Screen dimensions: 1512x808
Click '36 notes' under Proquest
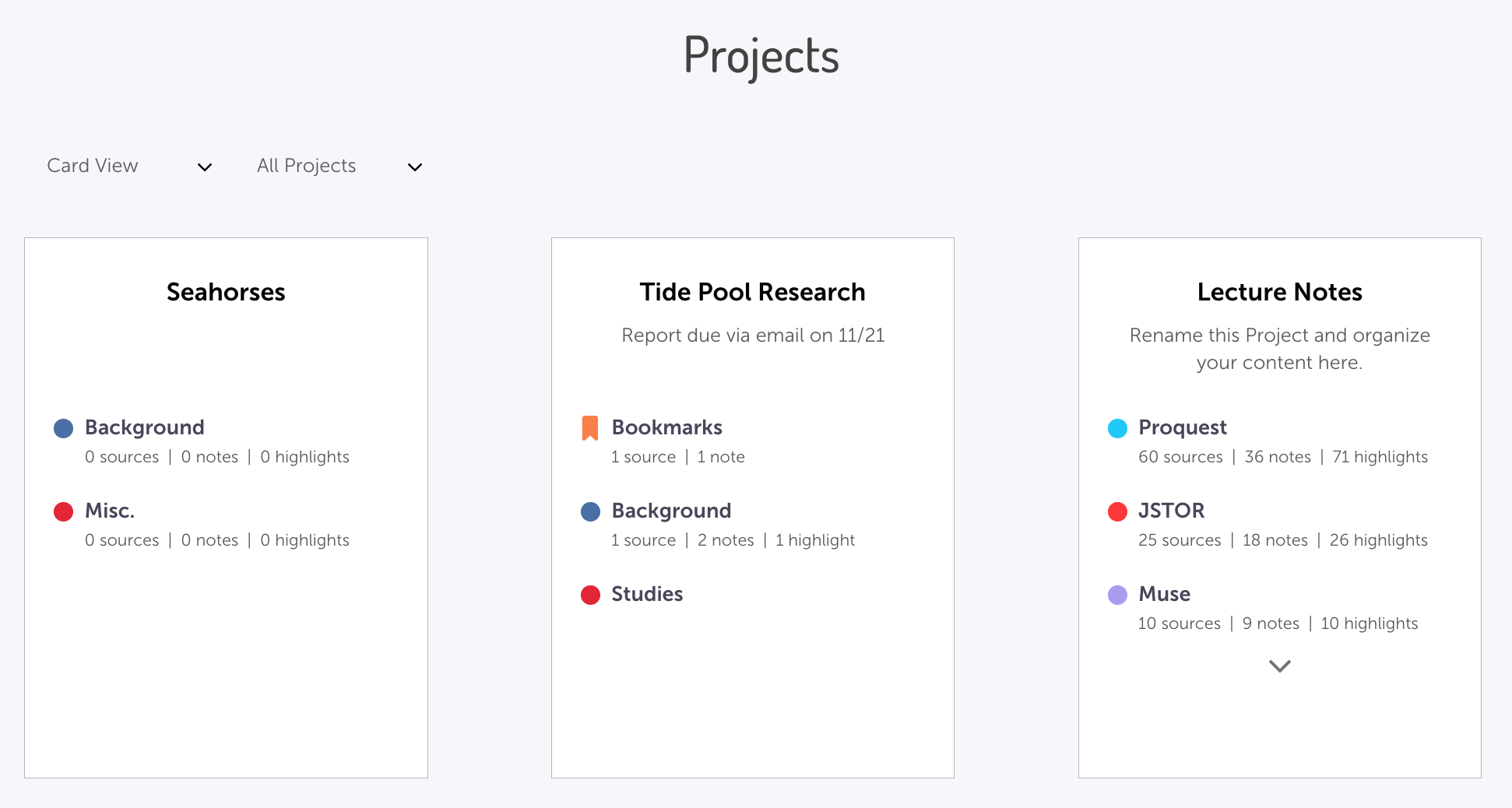tap(1278, 457)
